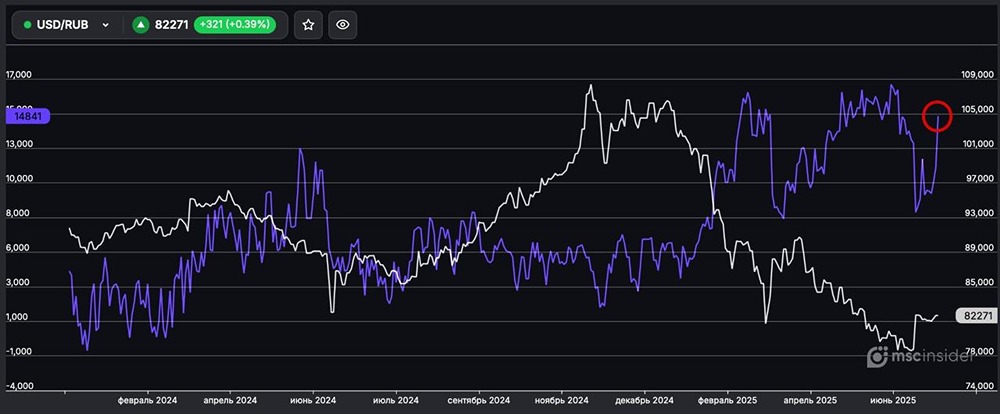Click the 109,000 right axis value
The image size is (1000, 414).
click(973, 75)
